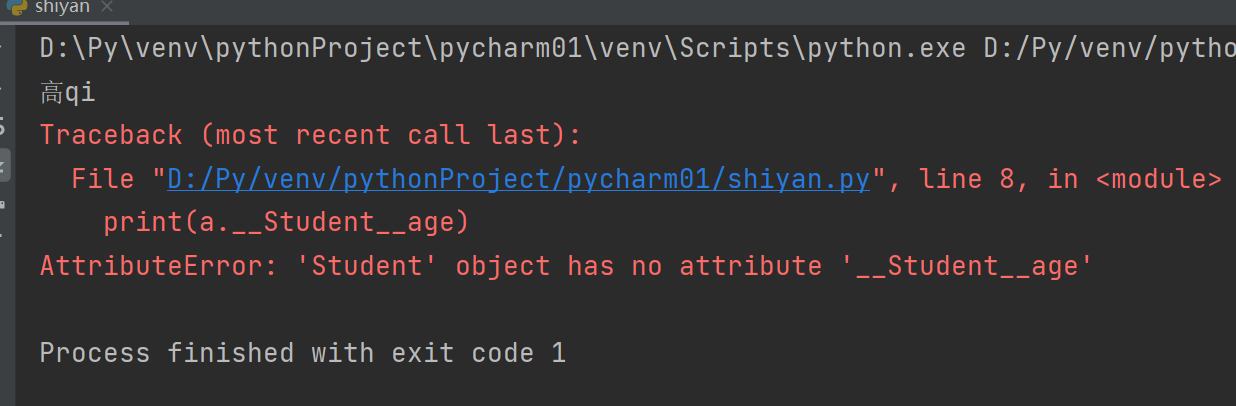Click the print(a.__Student__age) code line

tap(287, 222)
